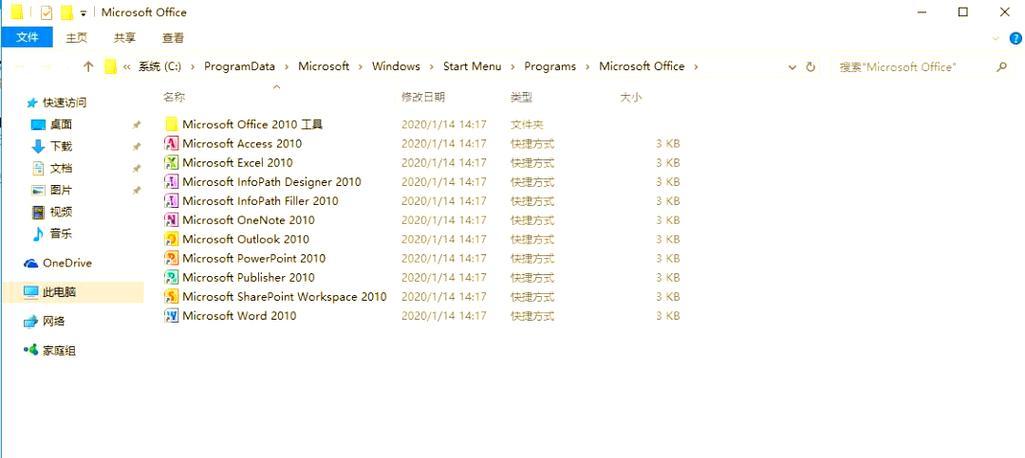Show hidden path levels via double chevron

[x=127, y=67]
